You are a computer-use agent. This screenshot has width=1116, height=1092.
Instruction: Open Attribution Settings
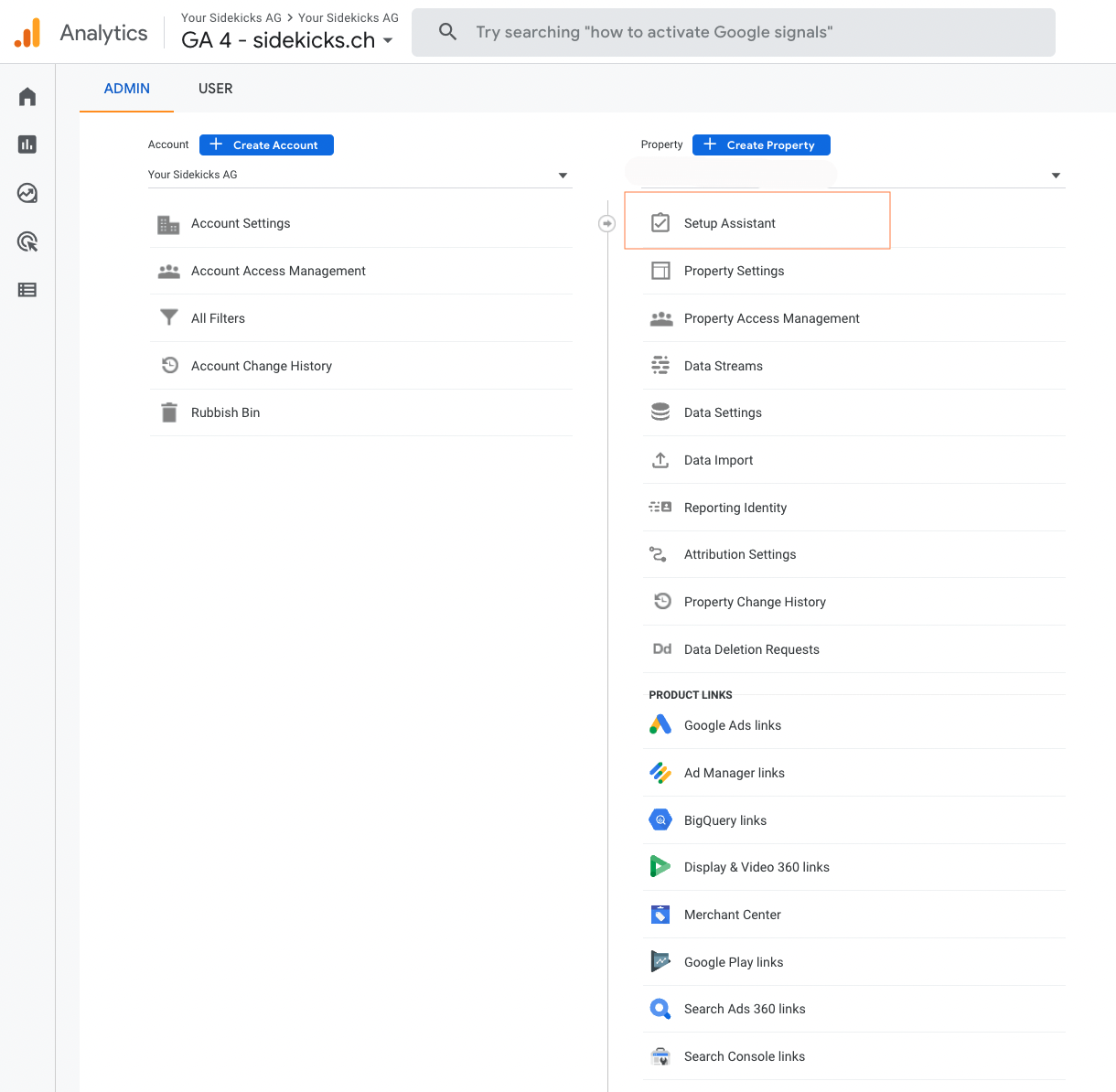pos(854,554)
